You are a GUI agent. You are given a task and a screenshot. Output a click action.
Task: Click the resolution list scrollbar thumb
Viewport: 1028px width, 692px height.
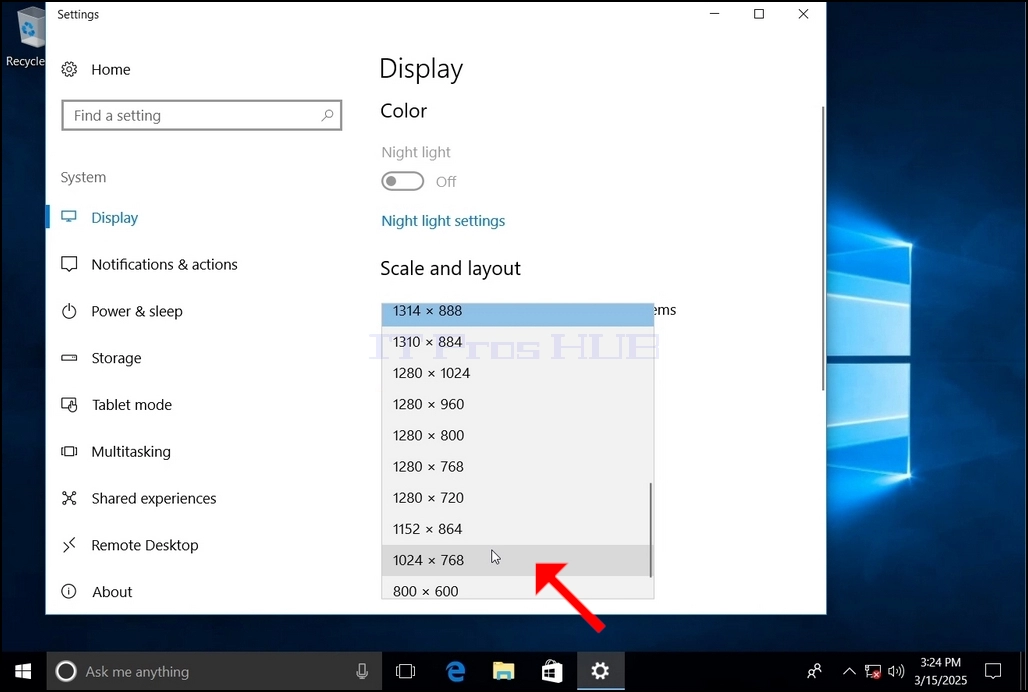pos(650,530)
